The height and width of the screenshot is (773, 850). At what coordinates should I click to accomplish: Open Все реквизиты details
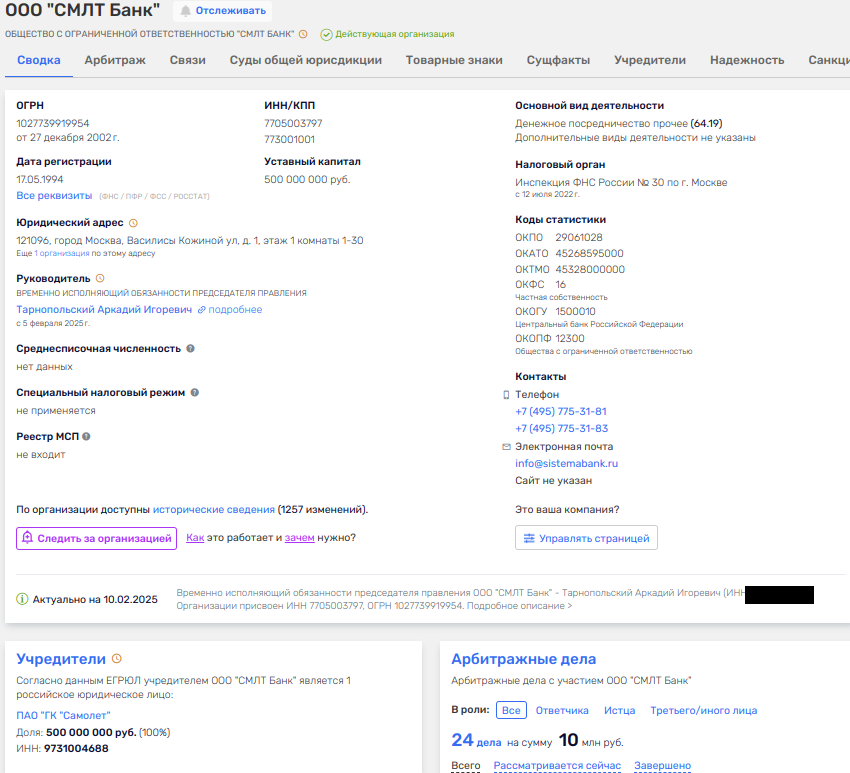coord(54,196)
